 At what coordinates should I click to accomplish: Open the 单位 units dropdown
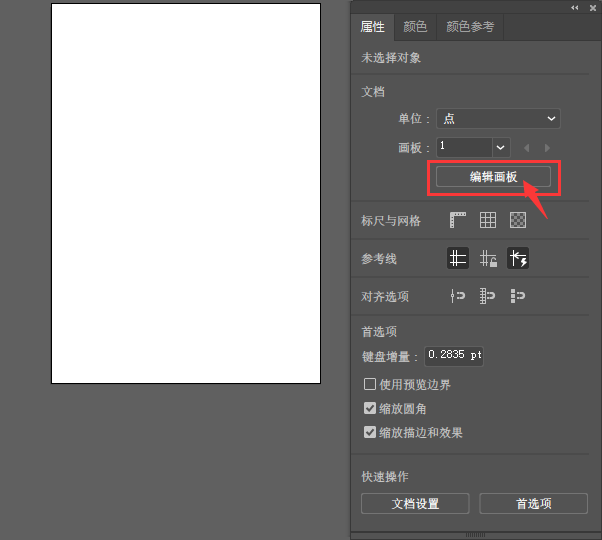pos(498,119)
